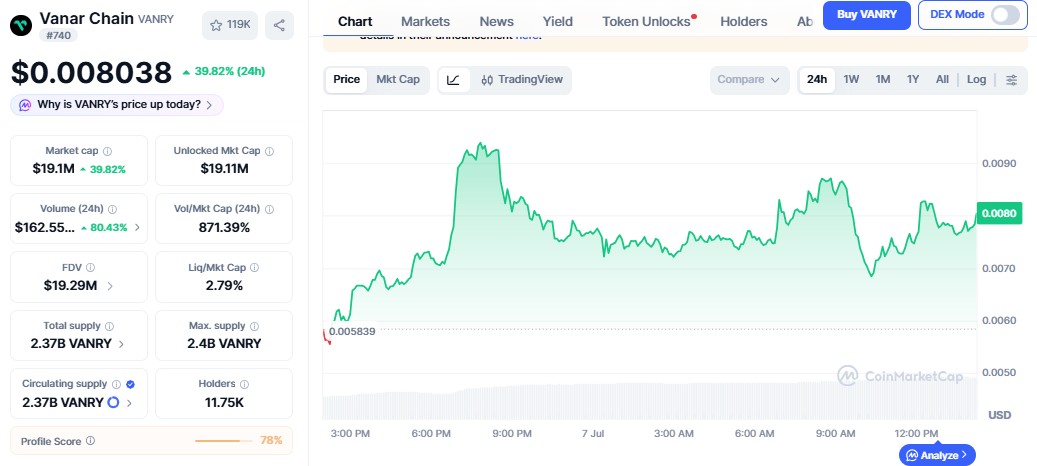
Task: Click the 2.4B VANRY max supply value
Action: (x=224, y=344)
